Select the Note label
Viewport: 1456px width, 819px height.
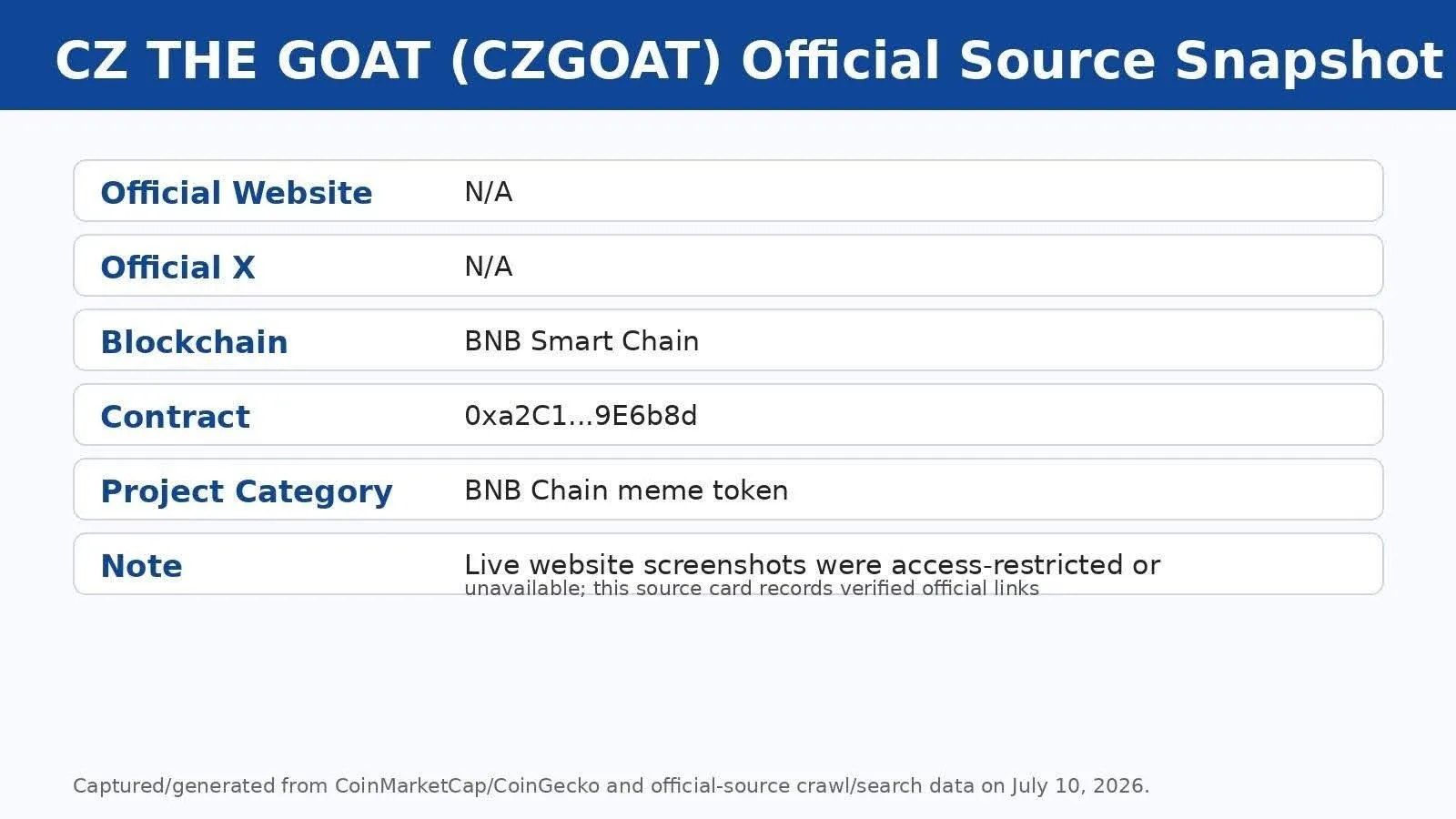point(141,566)
